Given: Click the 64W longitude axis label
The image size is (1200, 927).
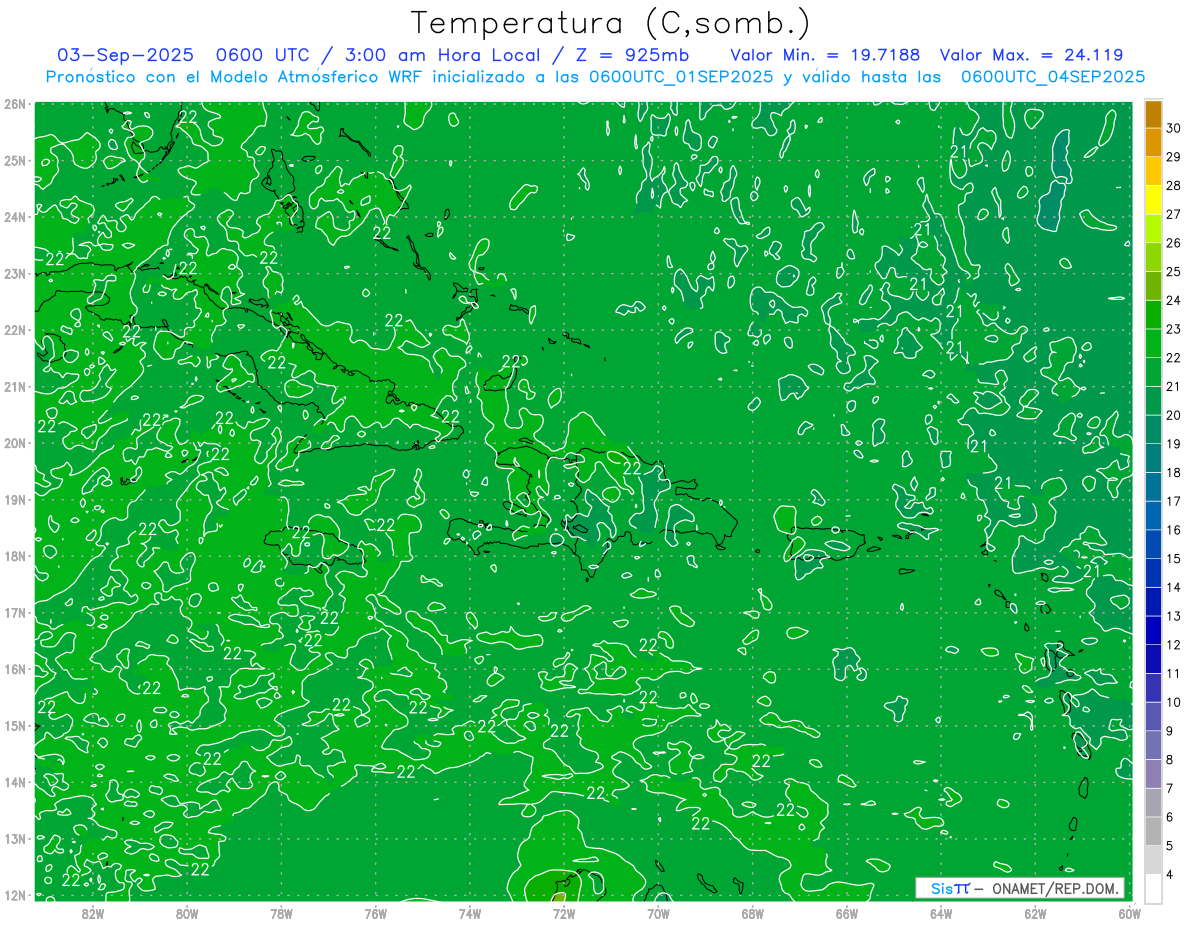Looking at the screenshot, I should (940, 913).
